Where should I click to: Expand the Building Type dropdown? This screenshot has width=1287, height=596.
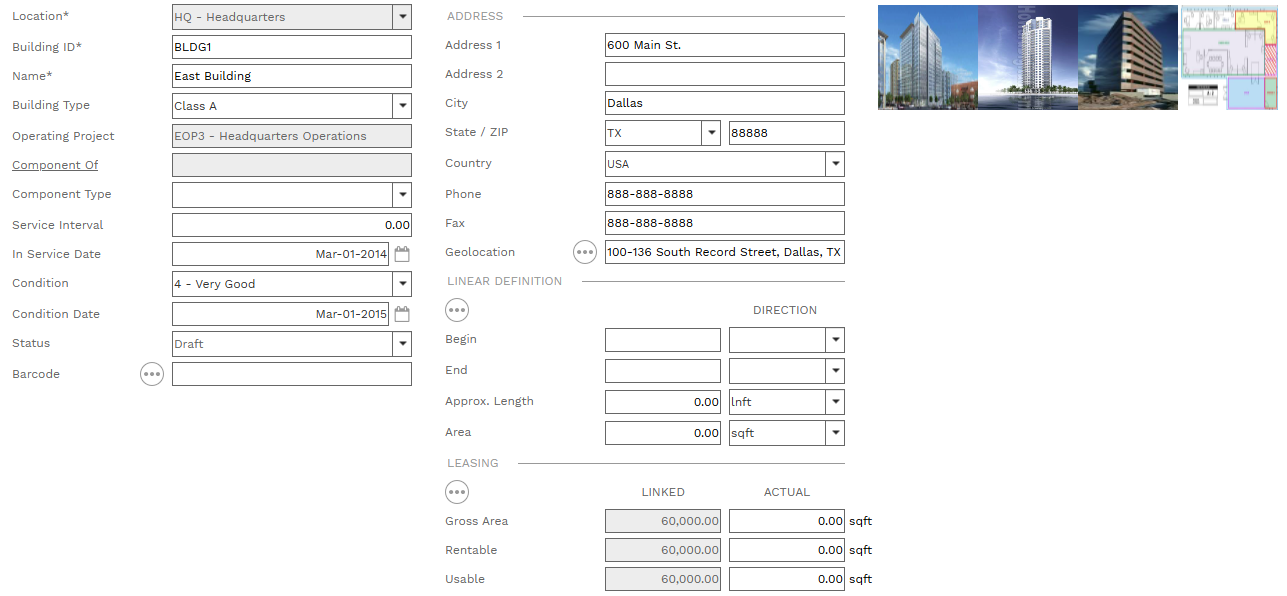[x=402, y=106]
